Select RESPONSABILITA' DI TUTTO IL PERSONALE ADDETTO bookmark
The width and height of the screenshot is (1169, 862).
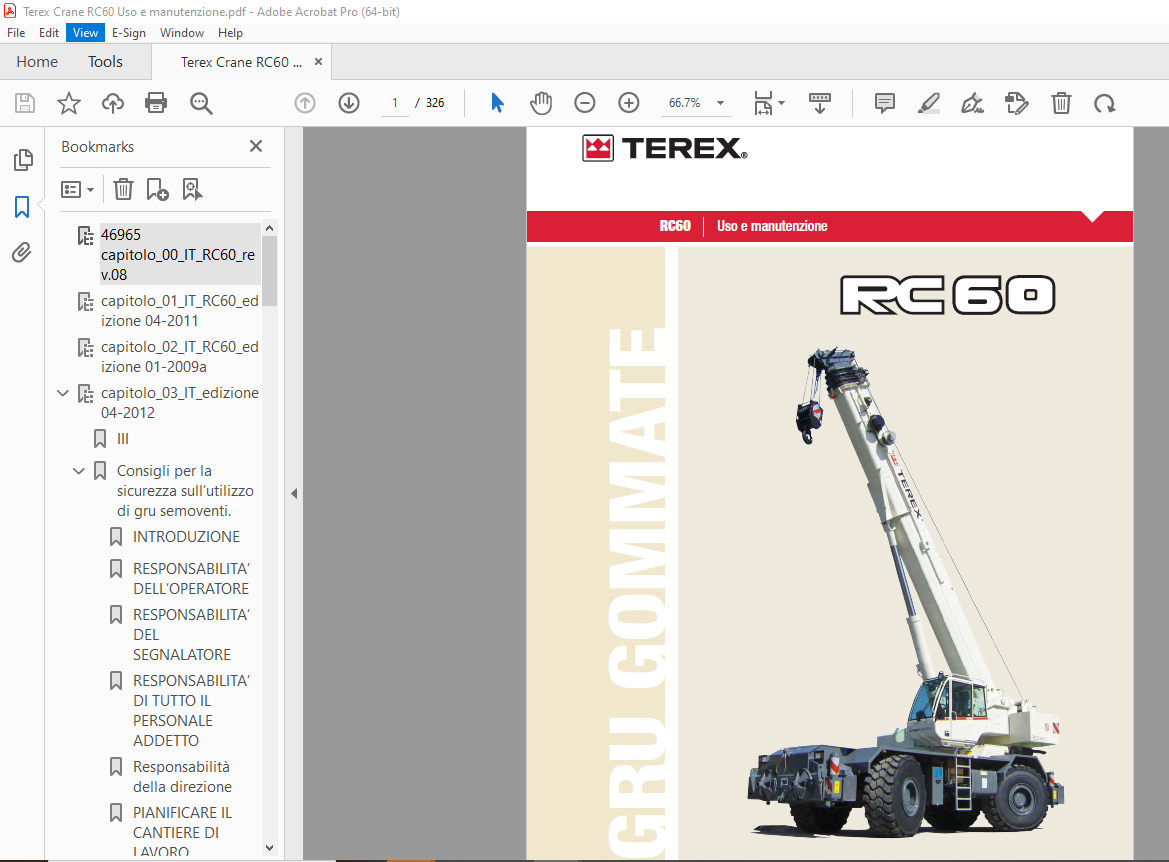(192, 711)
